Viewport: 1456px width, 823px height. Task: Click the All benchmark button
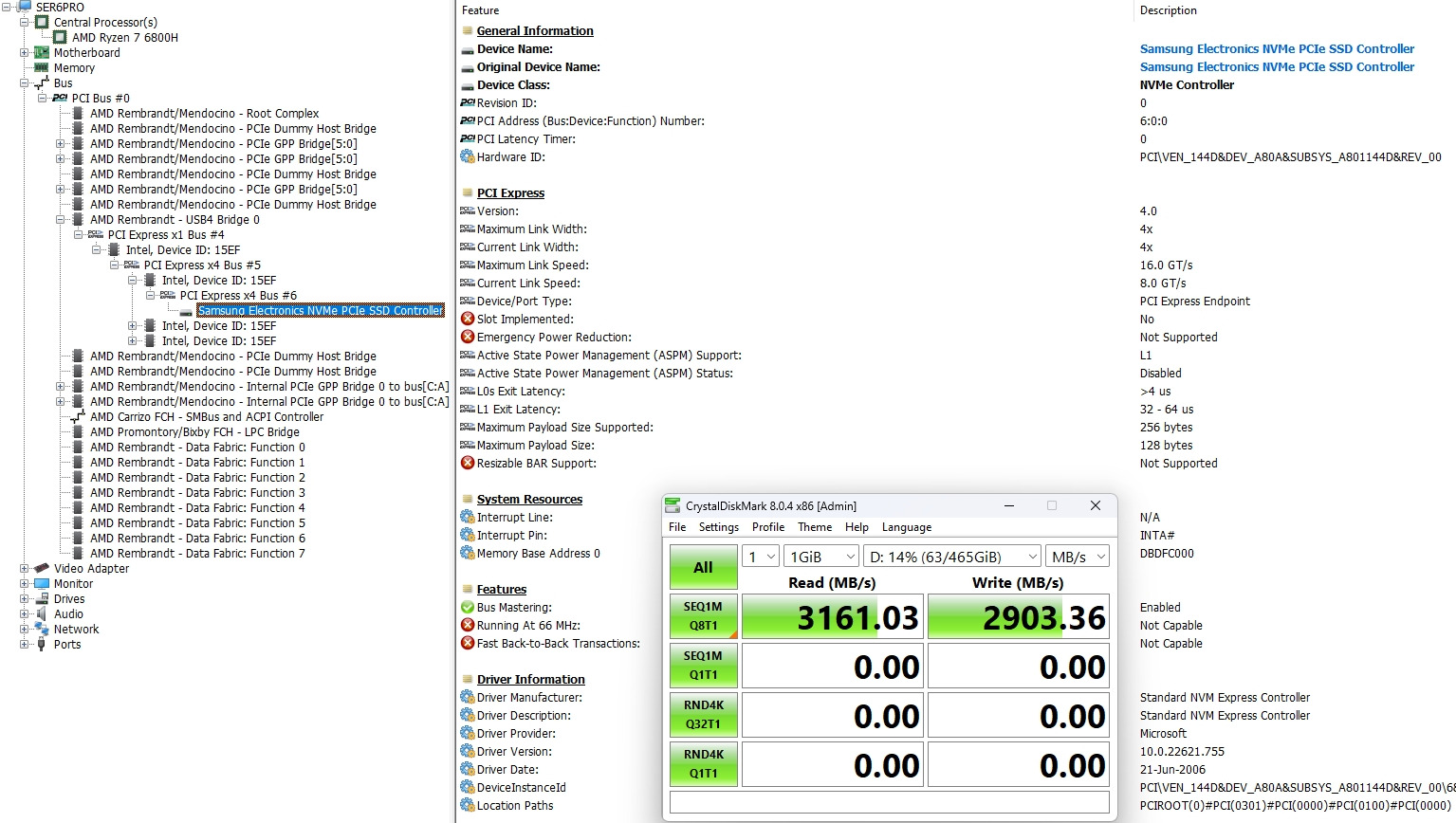pyautogui.click(x=703, y=567)
